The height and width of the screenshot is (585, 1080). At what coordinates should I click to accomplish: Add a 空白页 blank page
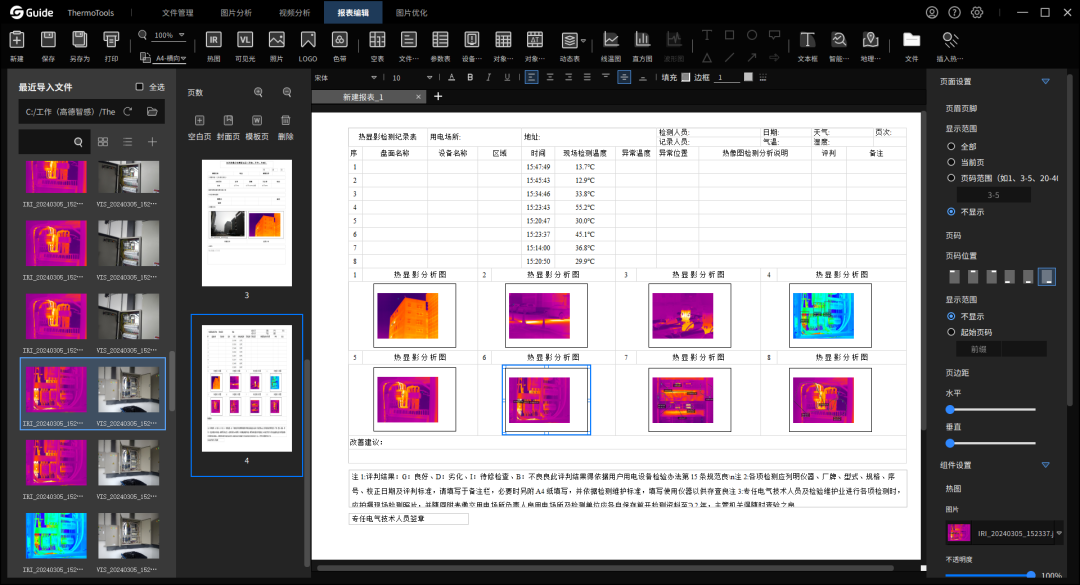click(x=200, y=121)
